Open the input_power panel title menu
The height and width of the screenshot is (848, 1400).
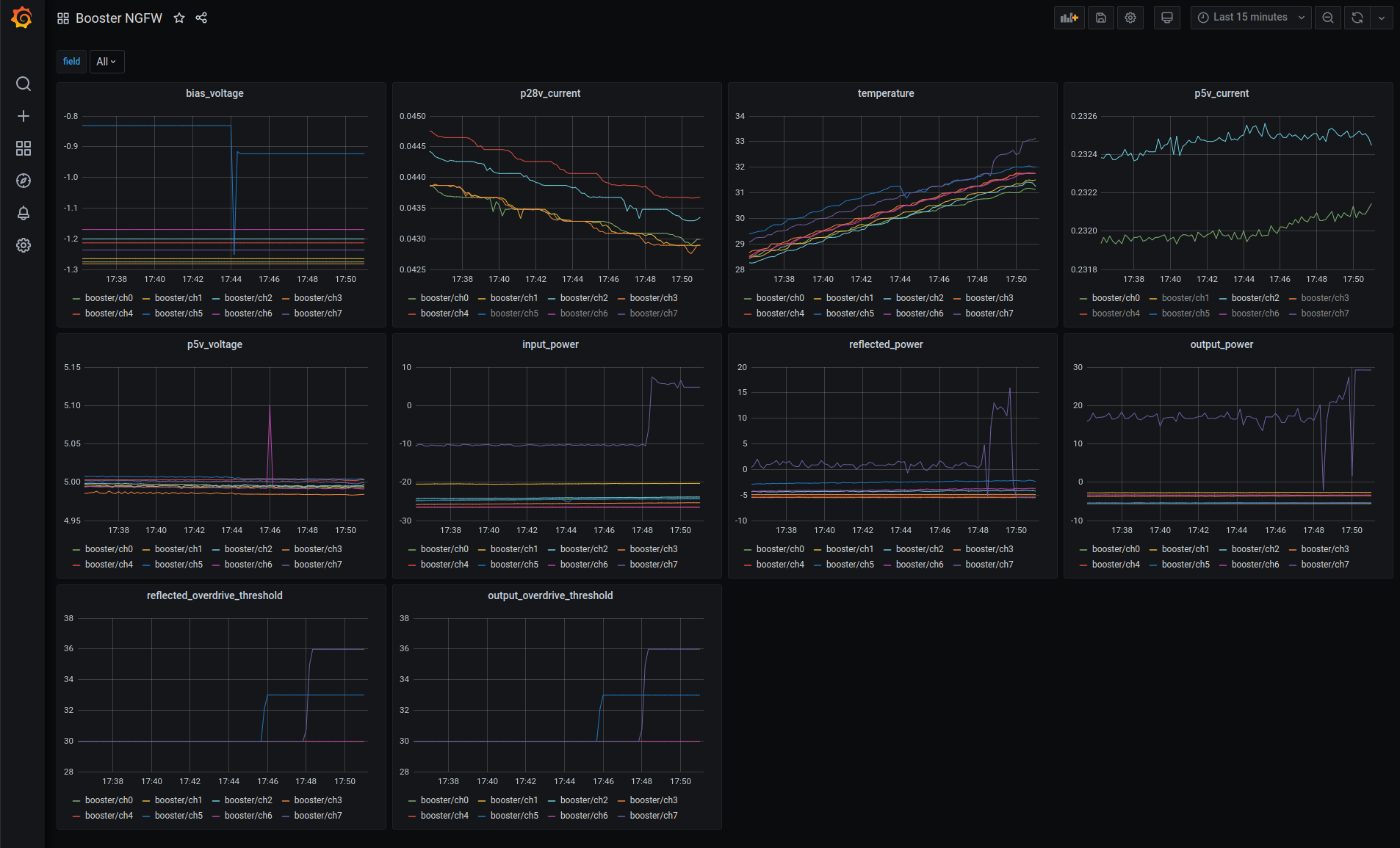(x=550, y=344)
